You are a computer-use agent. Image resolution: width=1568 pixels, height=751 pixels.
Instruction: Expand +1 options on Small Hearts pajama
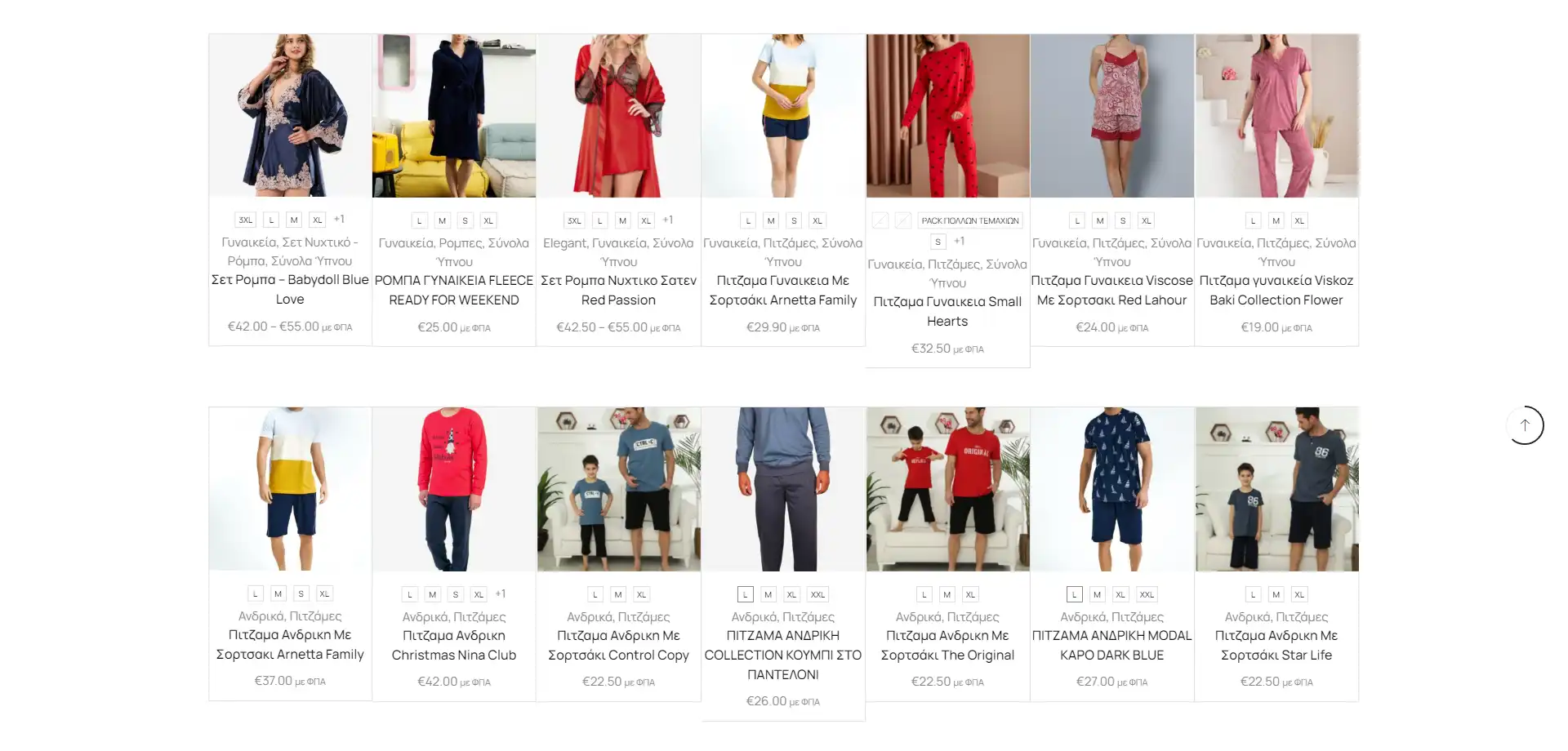point(960,242)
